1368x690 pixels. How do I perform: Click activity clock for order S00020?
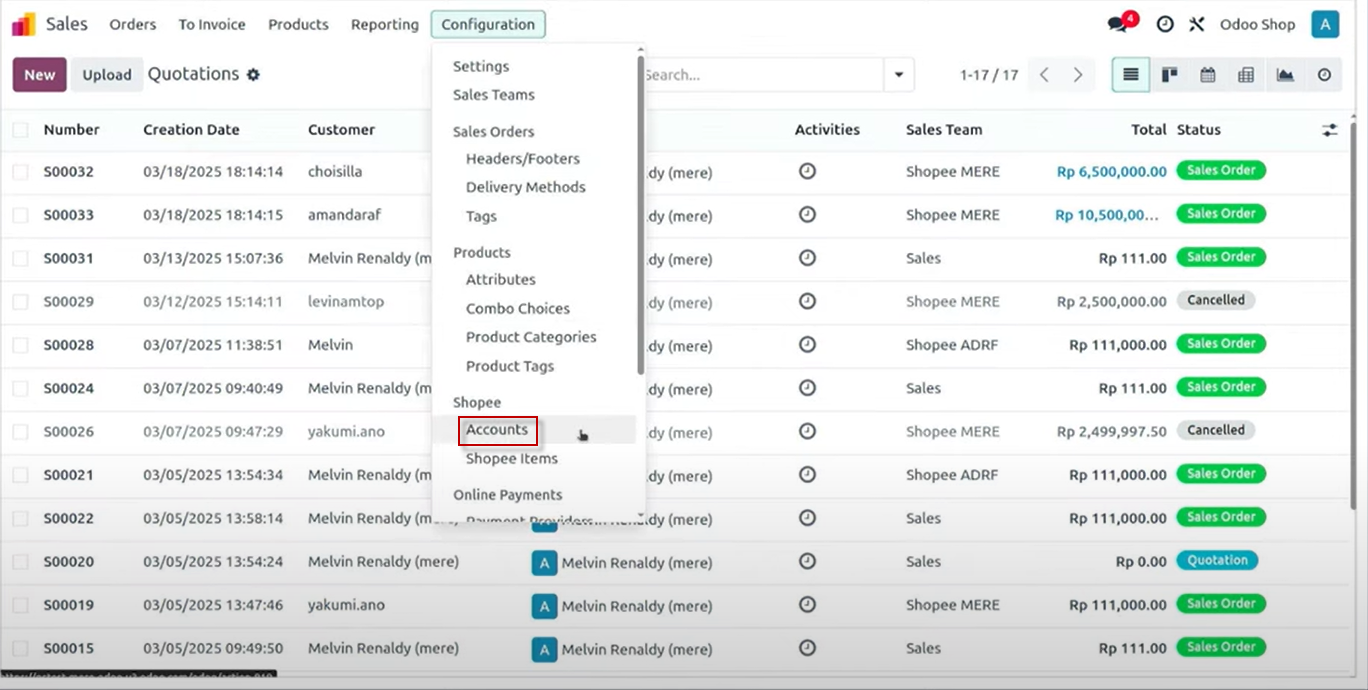pyautogui.click(x=807, y=561)
